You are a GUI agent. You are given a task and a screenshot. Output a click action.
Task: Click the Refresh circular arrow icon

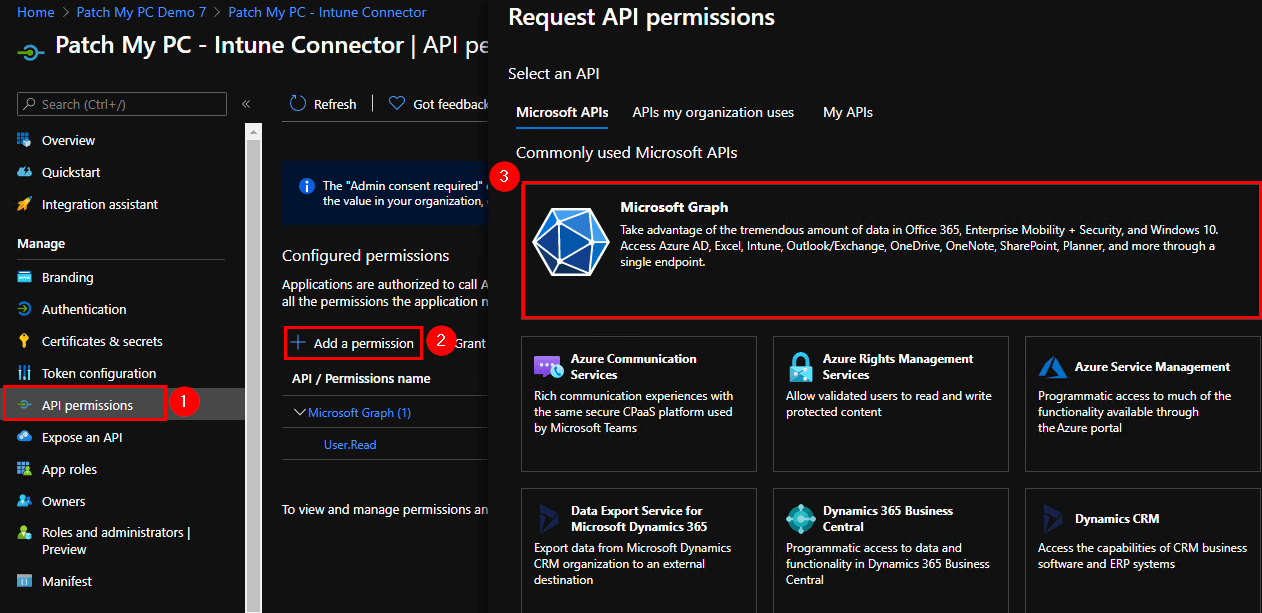pyautogui.click(x=298, y=103)
